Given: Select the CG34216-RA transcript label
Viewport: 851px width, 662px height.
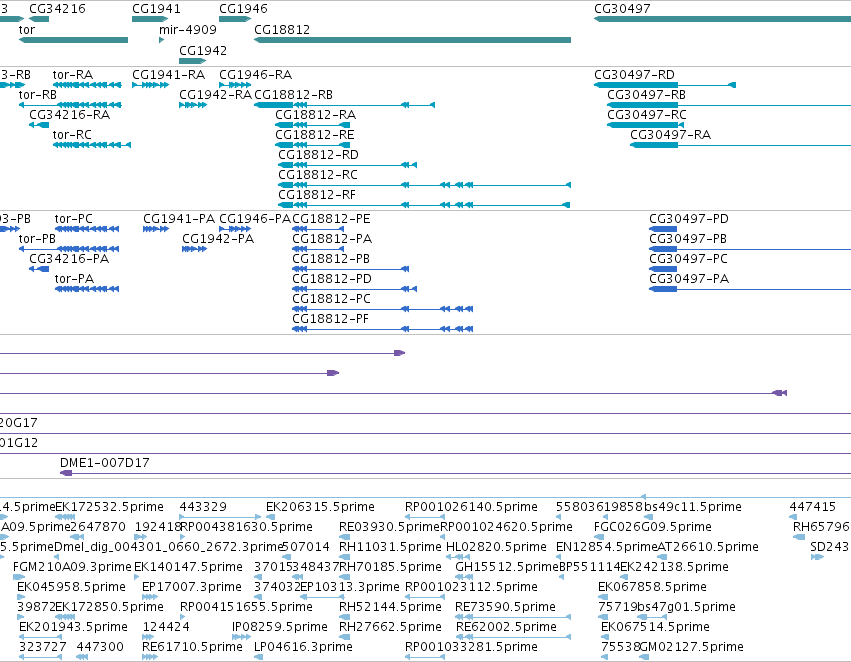Looking at the screenshot, I should point(69,115).
